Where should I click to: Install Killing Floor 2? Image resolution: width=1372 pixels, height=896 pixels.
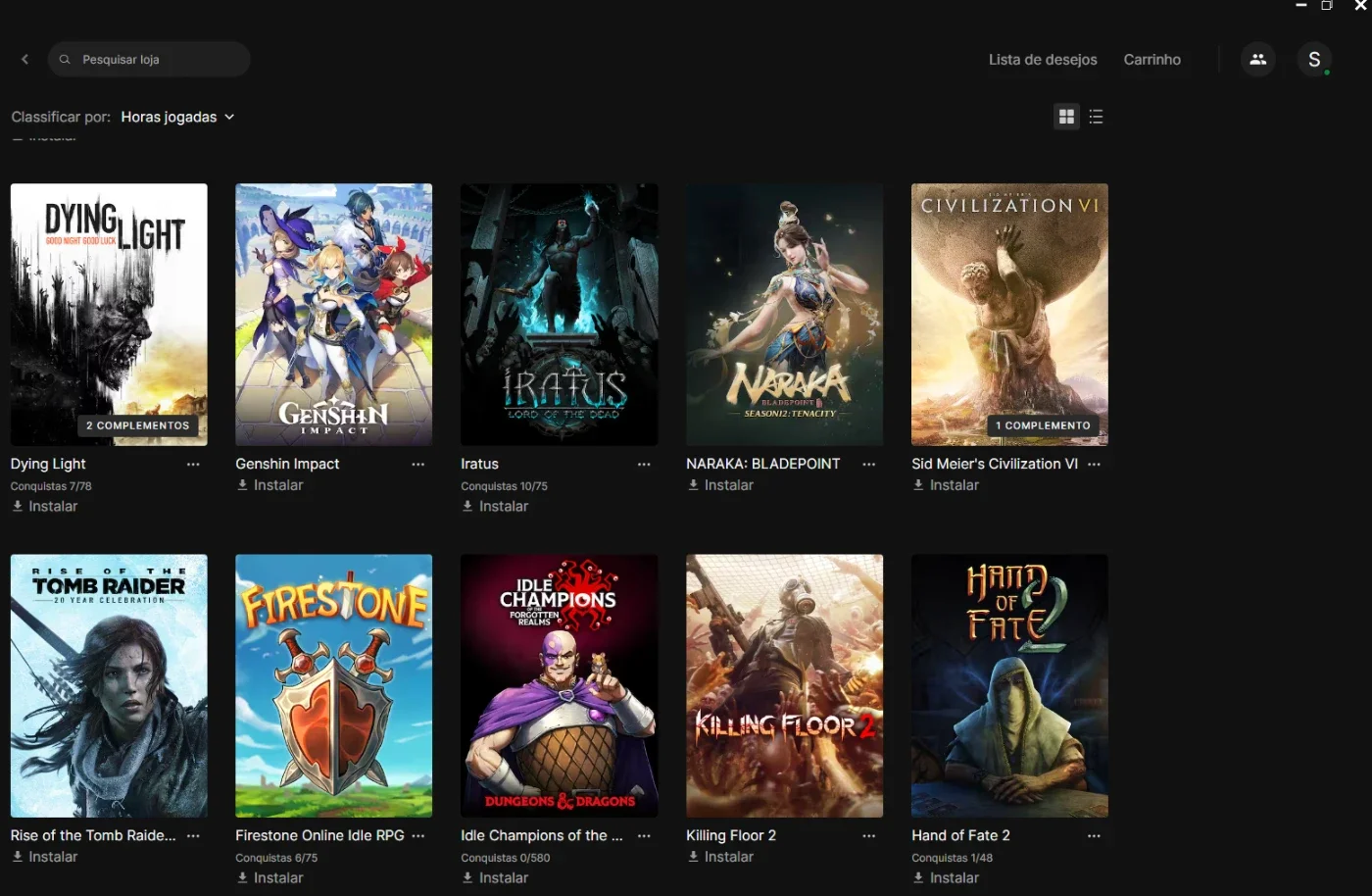(x=720, y=857)
